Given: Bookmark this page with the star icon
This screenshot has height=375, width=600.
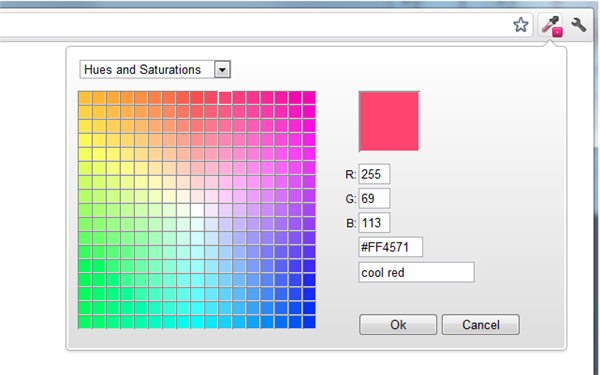Looking at the screenshot, I should (x=520, y=25).
